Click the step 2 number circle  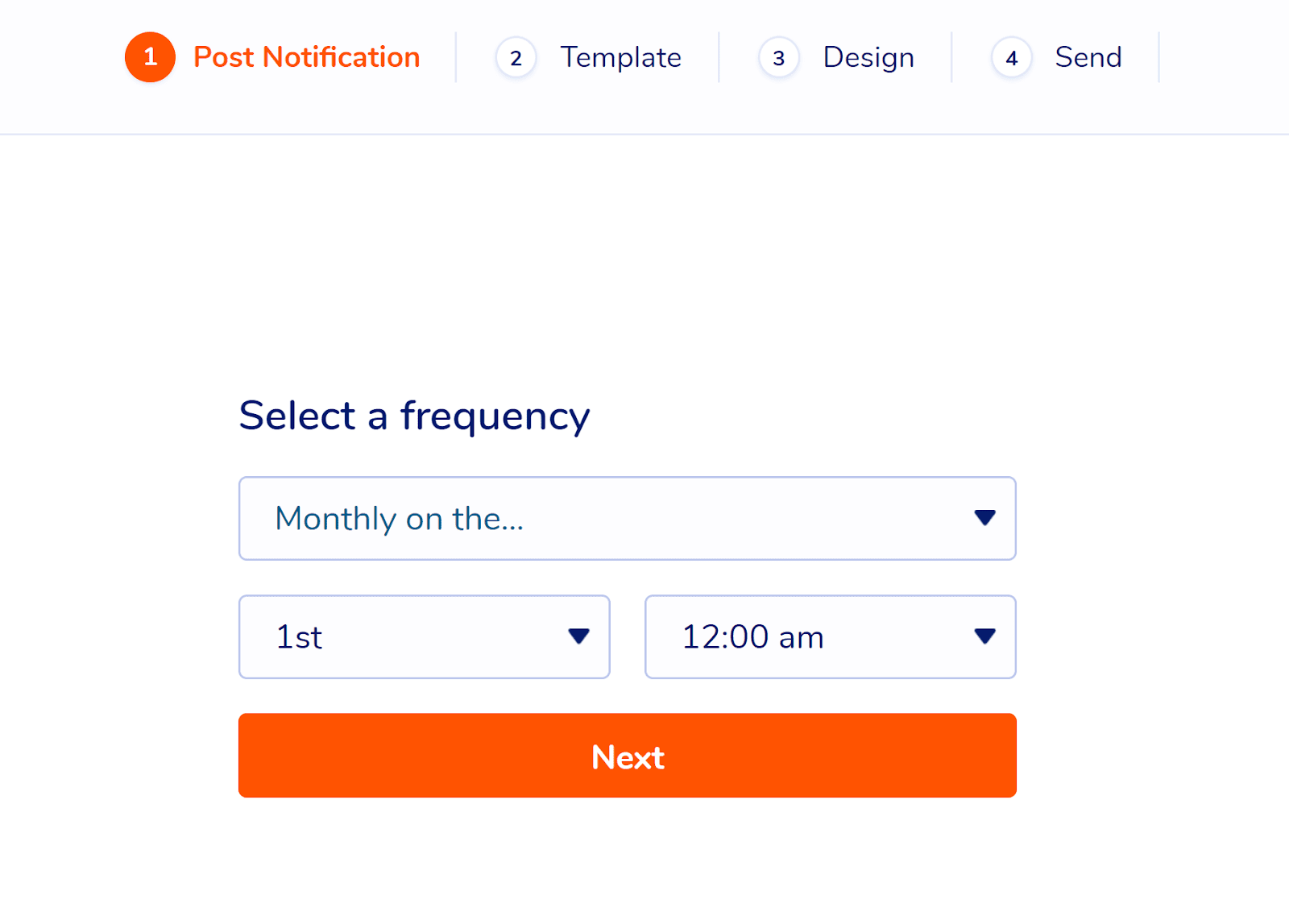coord(516,58)
